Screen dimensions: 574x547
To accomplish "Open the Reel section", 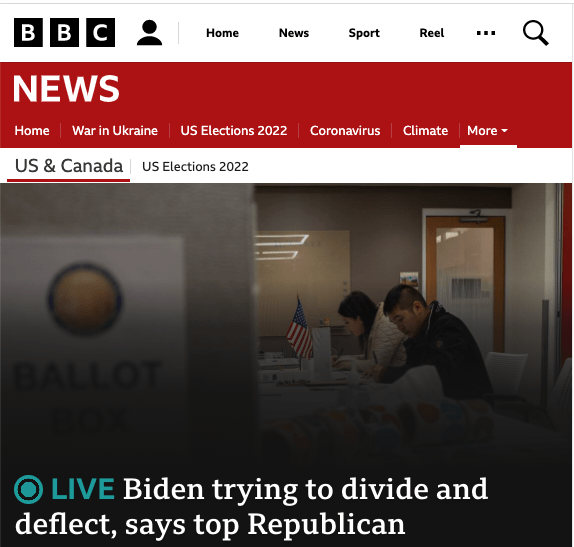I will click(432, 33).
